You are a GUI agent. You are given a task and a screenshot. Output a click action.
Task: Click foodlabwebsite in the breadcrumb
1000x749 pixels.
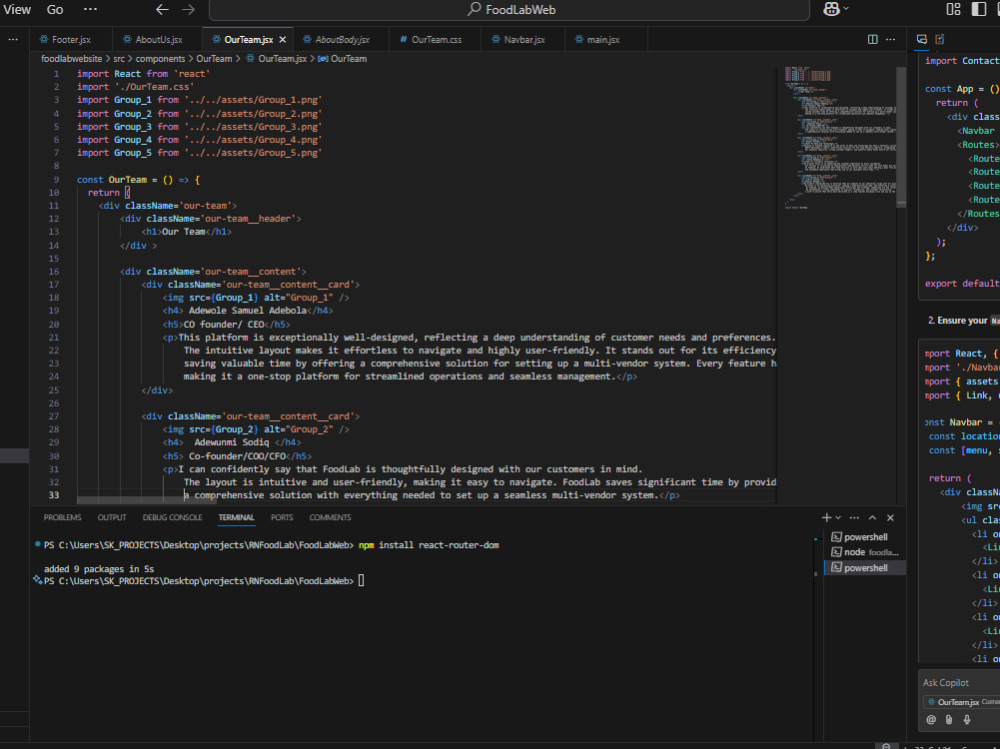click(71, 59)
